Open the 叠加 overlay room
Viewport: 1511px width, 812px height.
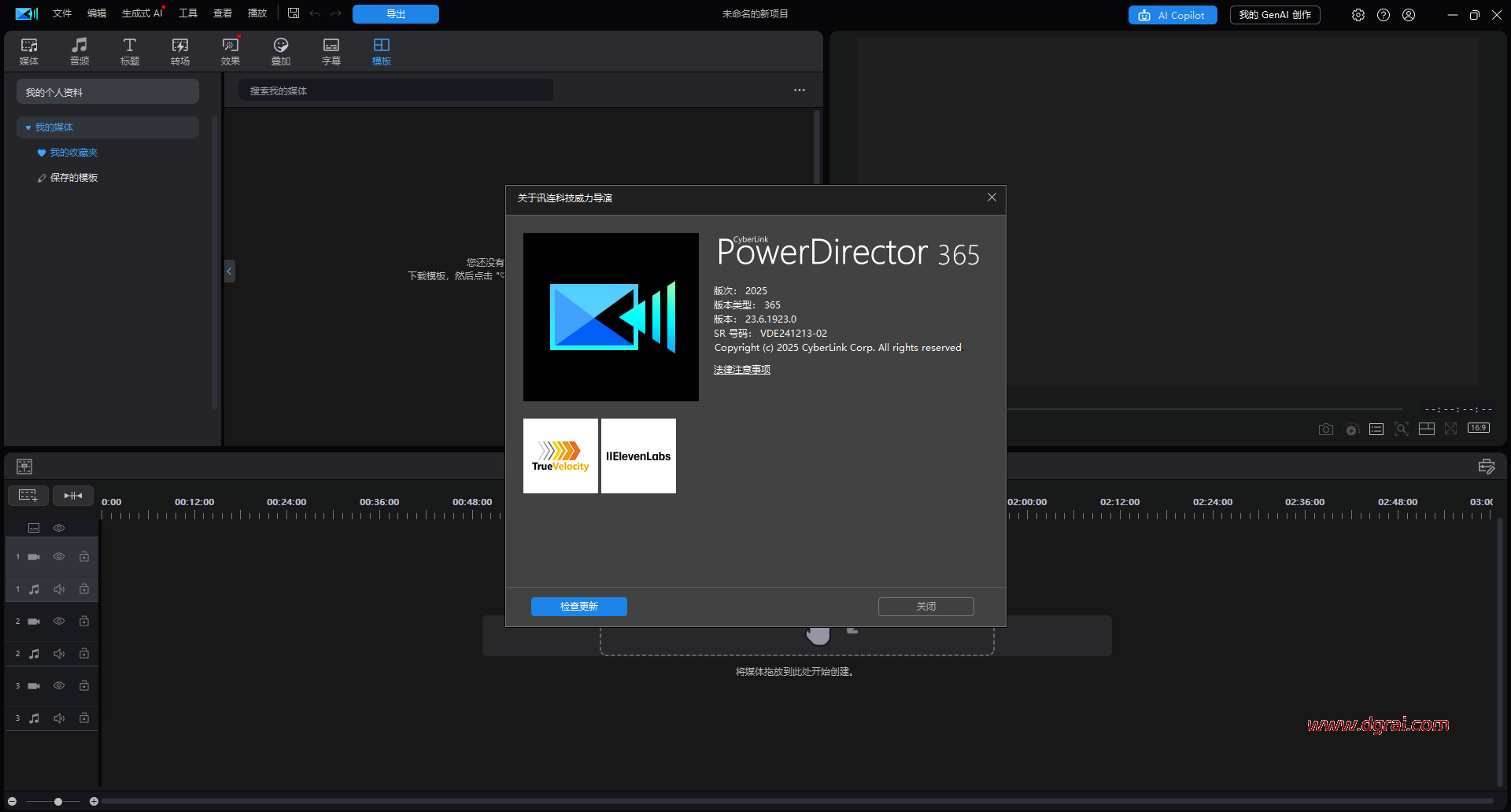(281, 51)
